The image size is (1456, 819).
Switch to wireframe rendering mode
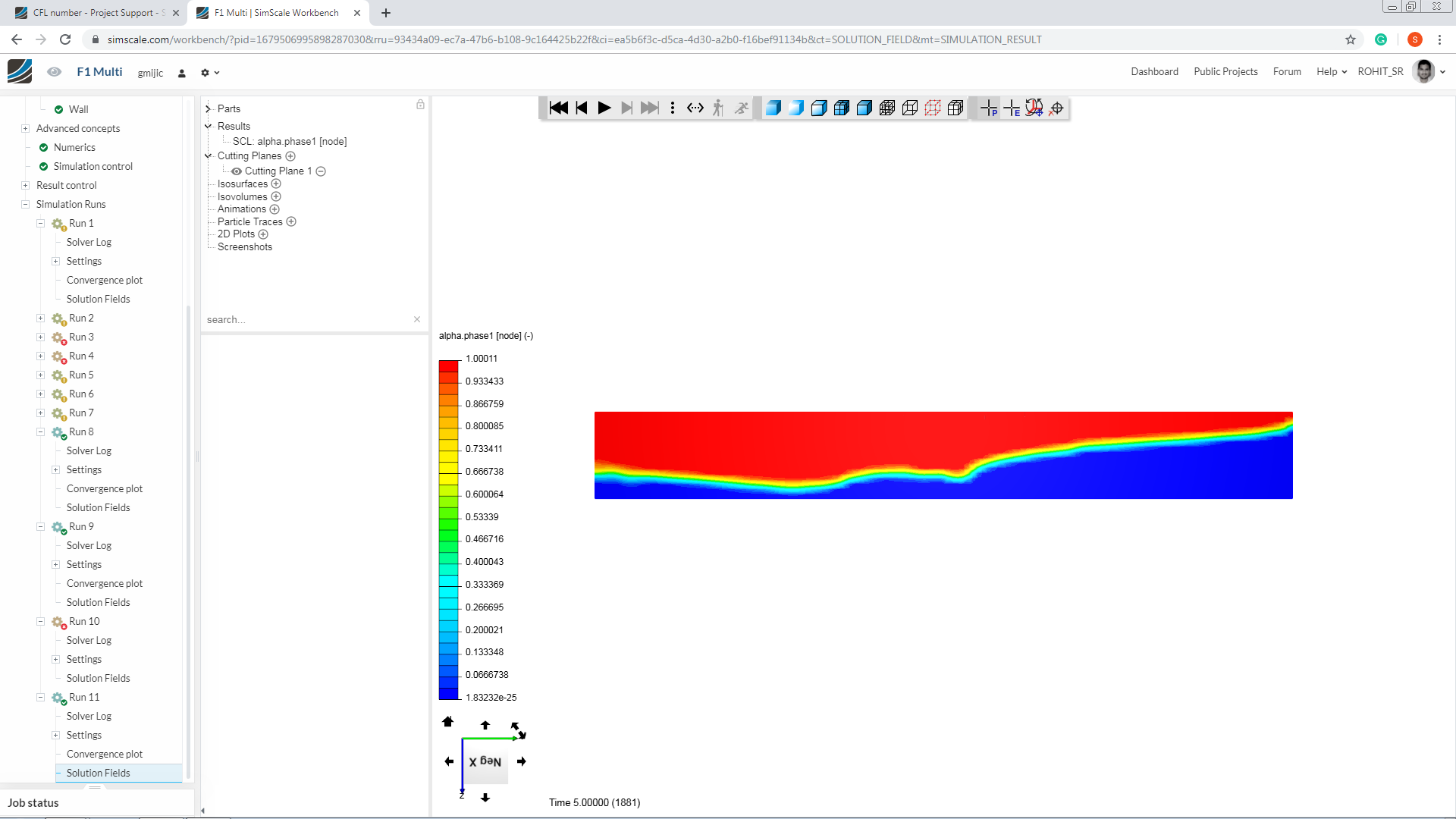[909, 108]
